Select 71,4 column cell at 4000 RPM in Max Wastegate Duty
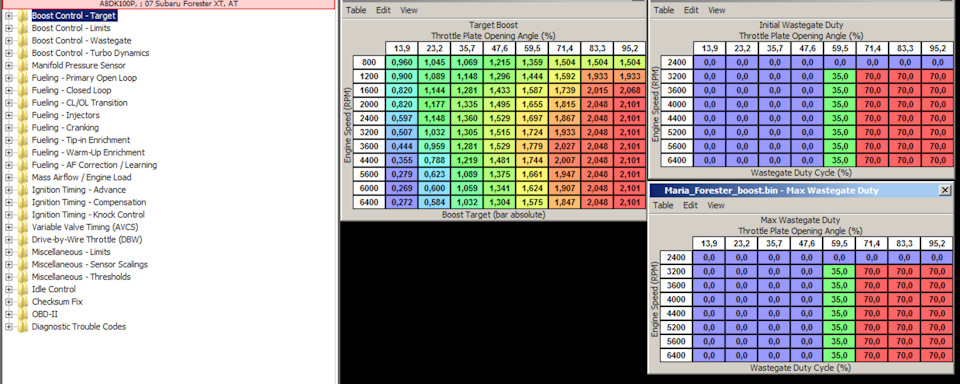 pyautogui.click(x=872, y=299)
